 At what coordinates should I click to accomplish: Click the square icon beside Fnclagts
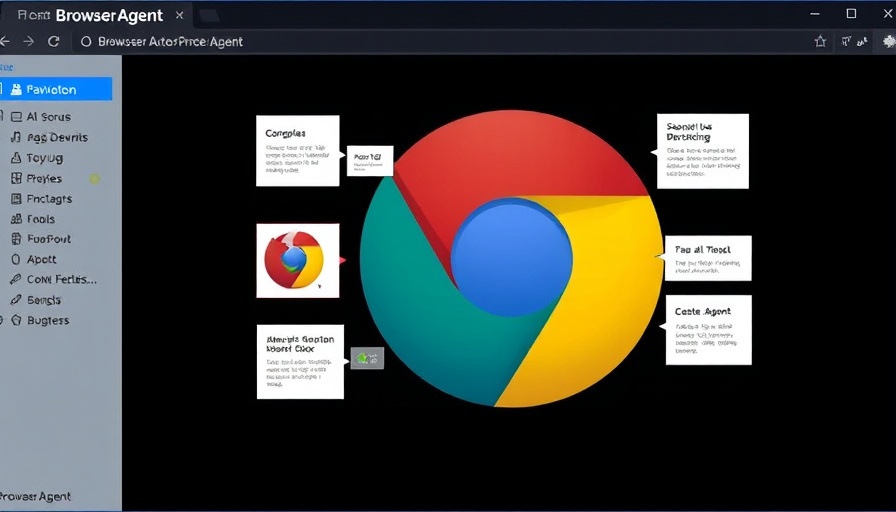[16, 199]
